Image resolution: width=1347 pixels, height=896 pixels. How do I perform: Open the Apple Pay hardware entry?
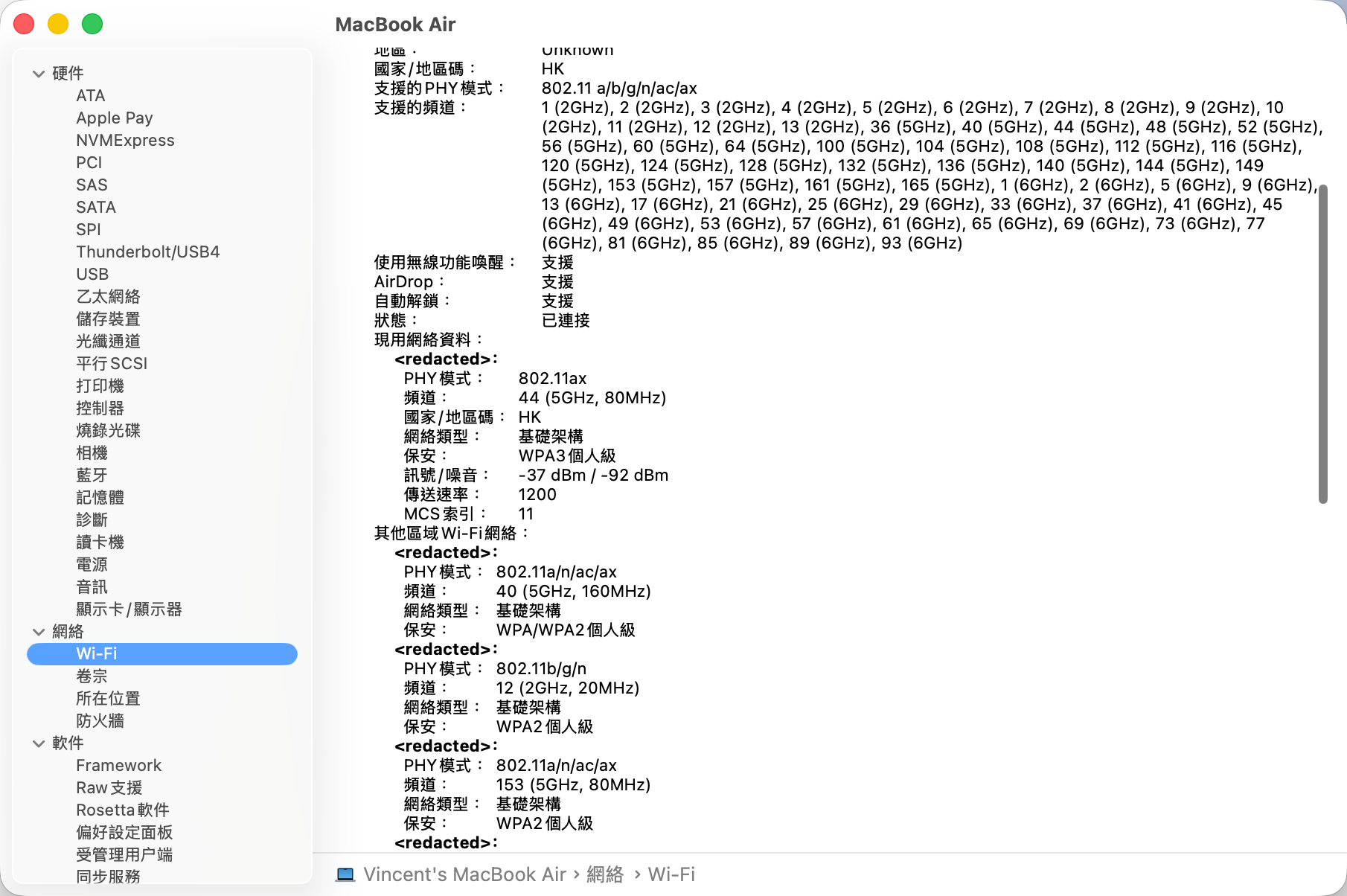114,118
